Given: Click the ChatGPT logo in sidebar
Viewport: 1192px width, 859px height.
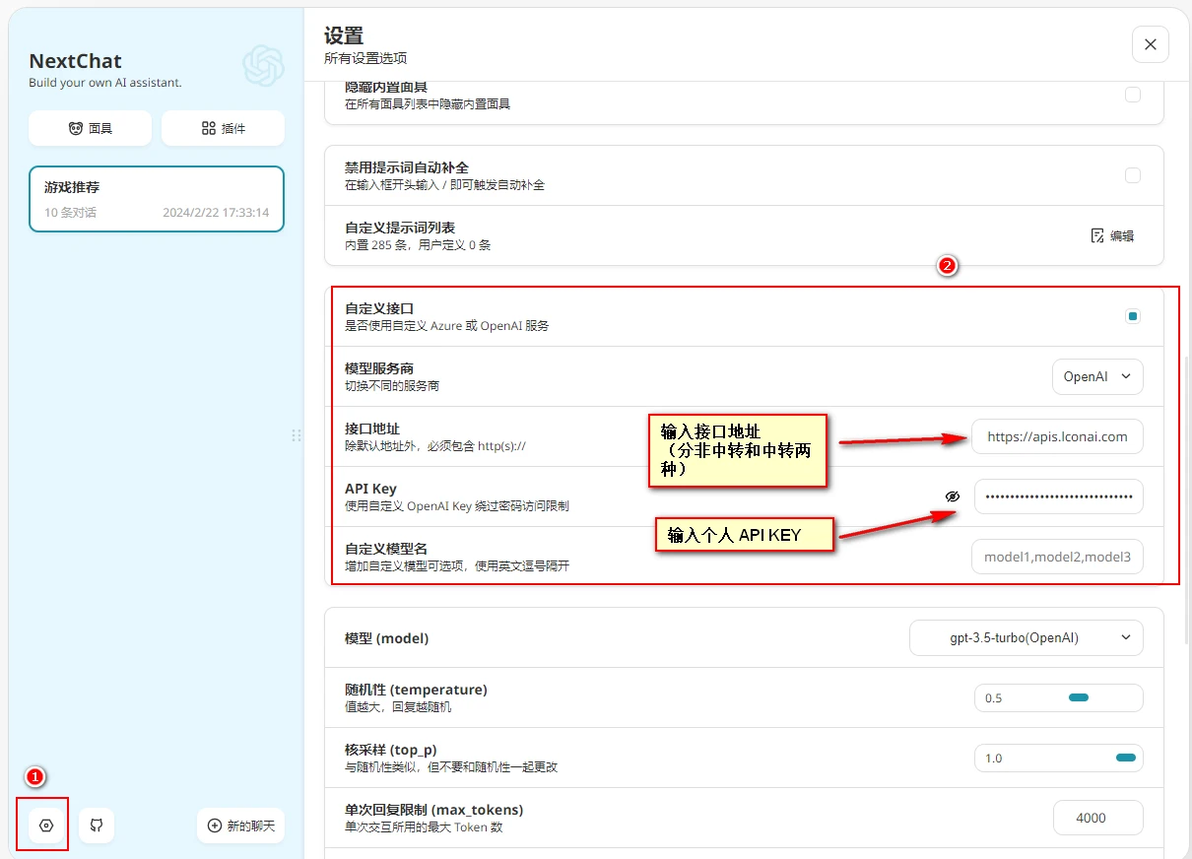Looking at the screenshot, I should click(x=263, y=66).
